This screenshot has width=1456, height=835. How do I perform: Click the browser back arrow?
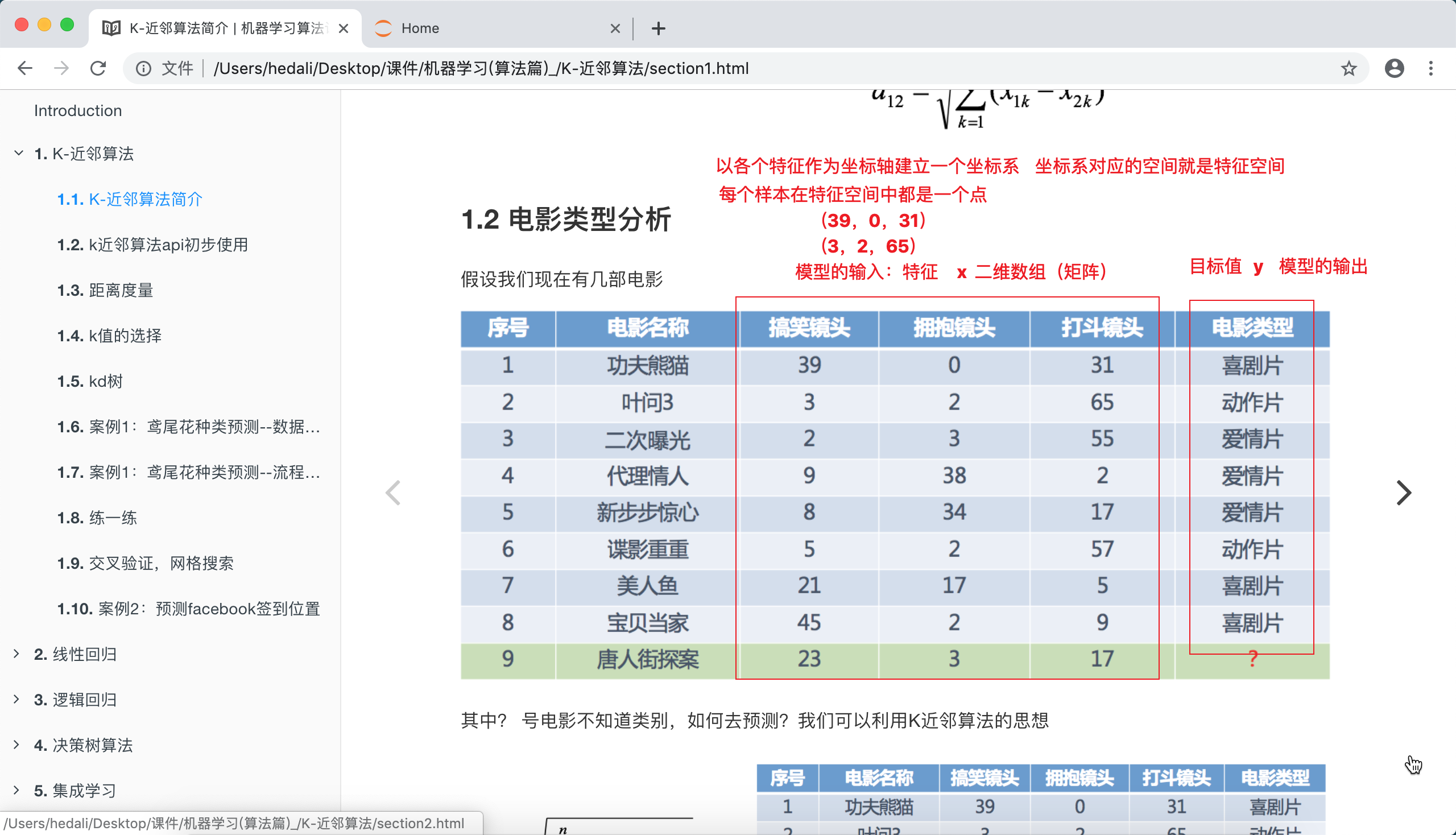coord(24,68)
